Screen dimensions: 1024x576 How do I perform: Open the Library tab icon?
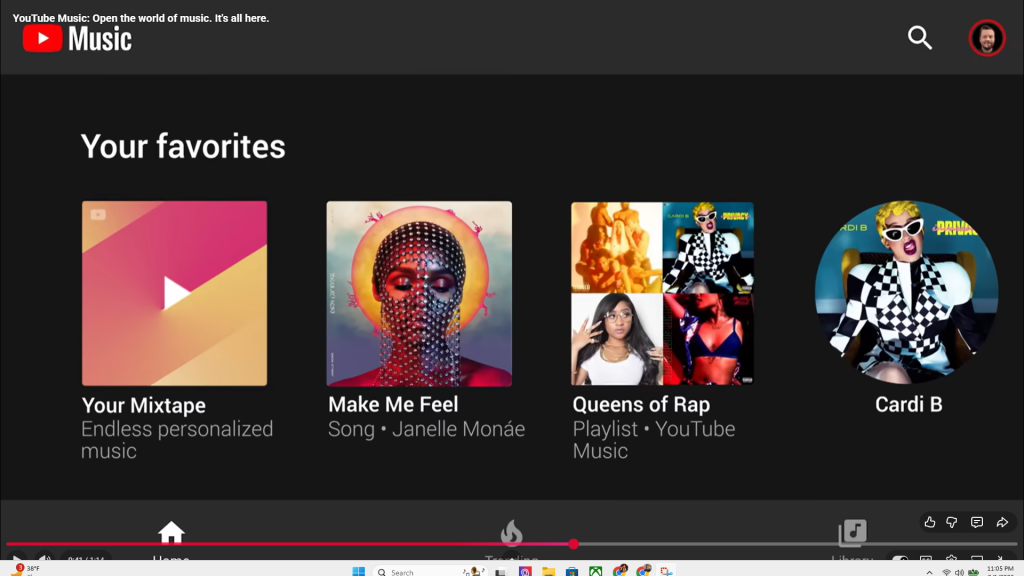[852, 532]
